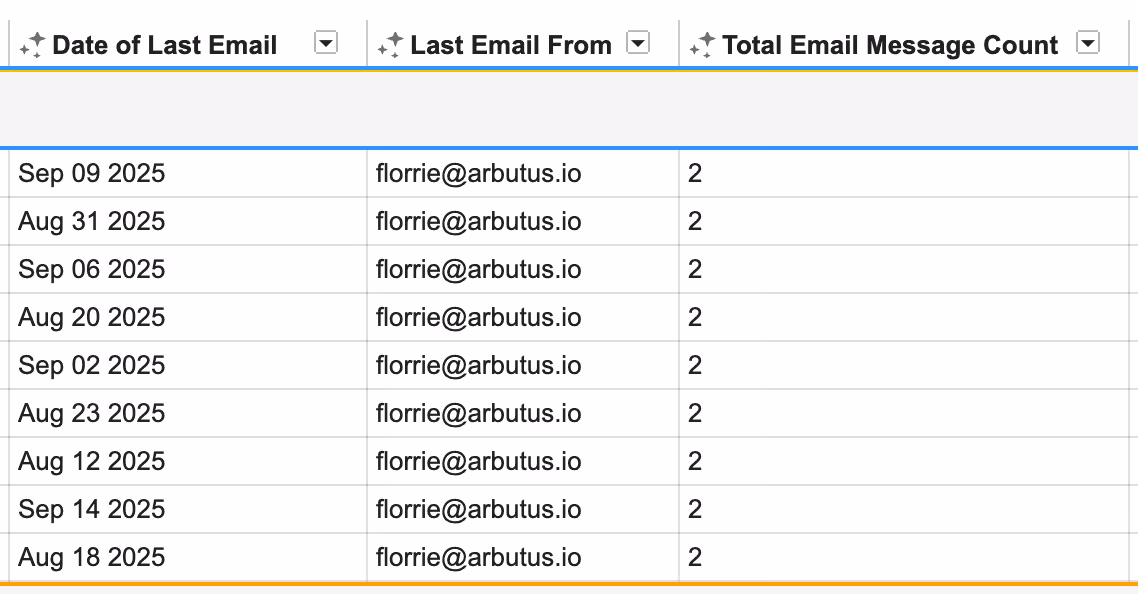Click the Sep 06 2025 cell
The width and height of the screenshot is (1138, 594).
pos(188,269)
